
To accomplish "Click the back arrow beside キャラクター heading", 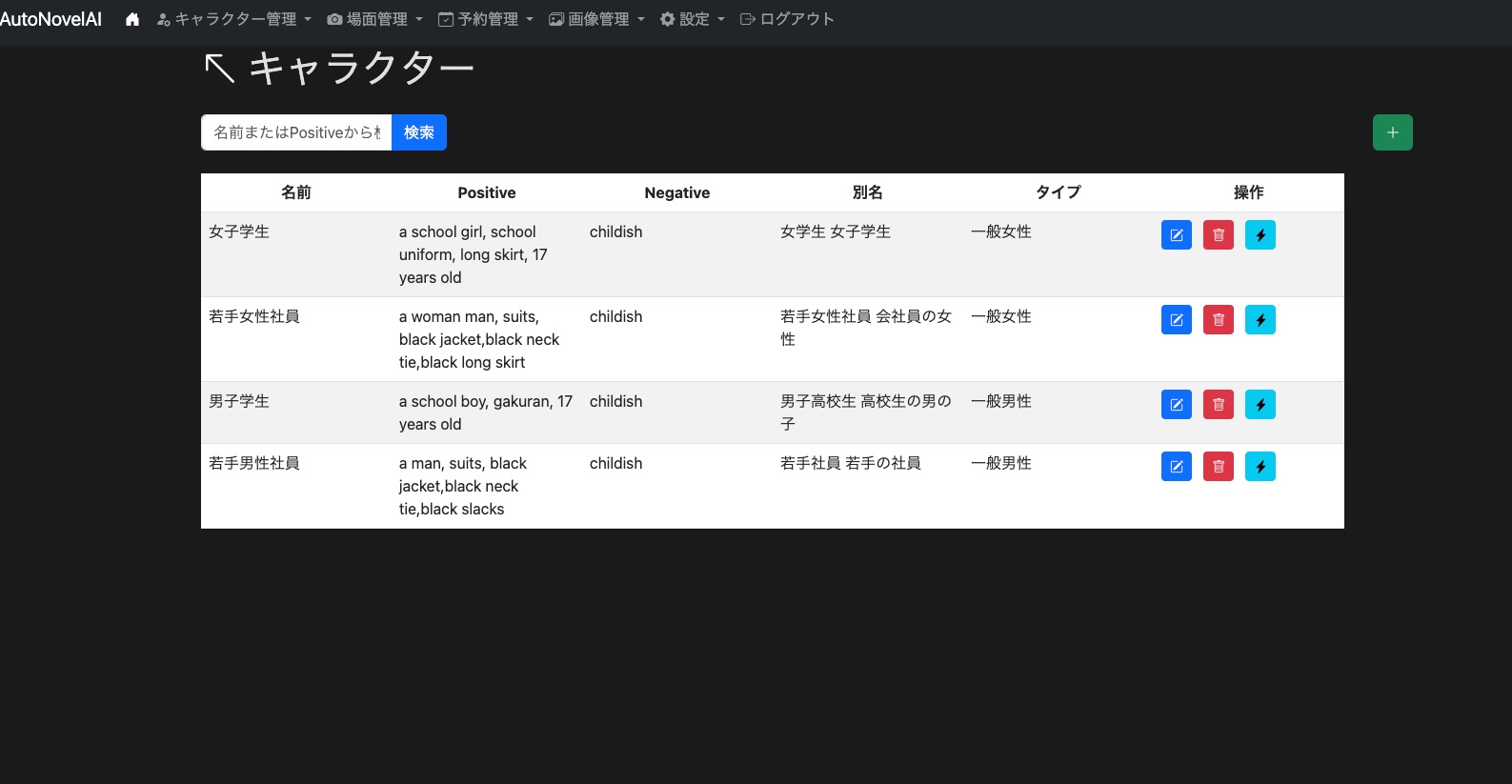I will (x=219, y=69).
